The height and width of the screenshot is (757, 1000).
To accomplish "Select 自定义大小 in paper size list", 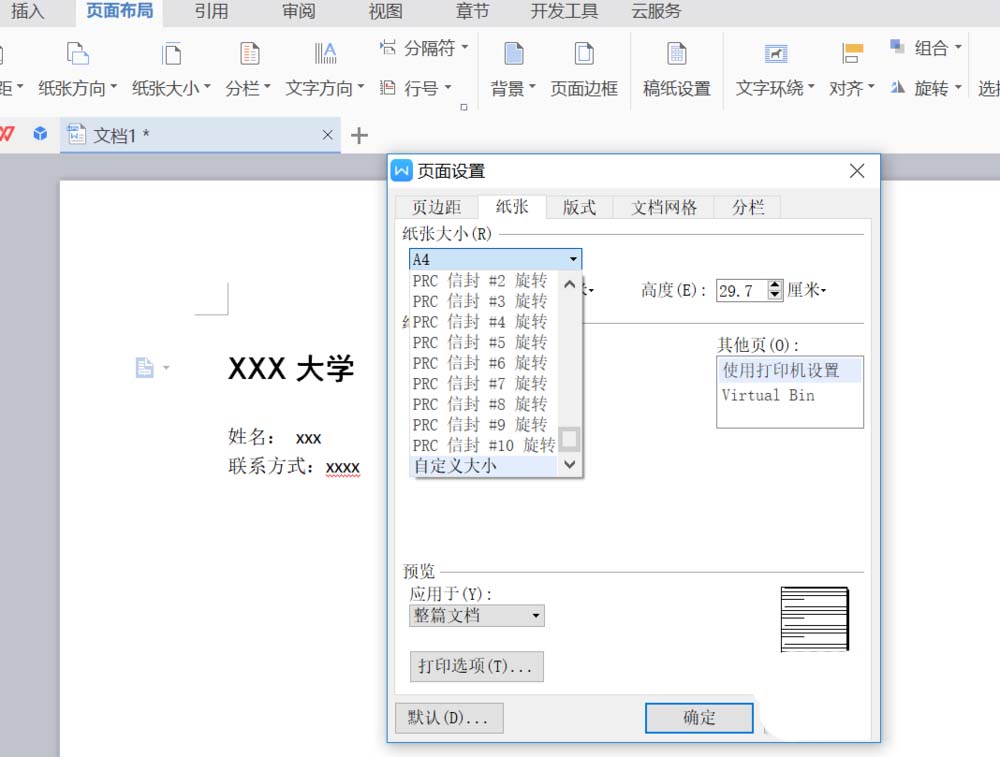I will tap(483, 466).
